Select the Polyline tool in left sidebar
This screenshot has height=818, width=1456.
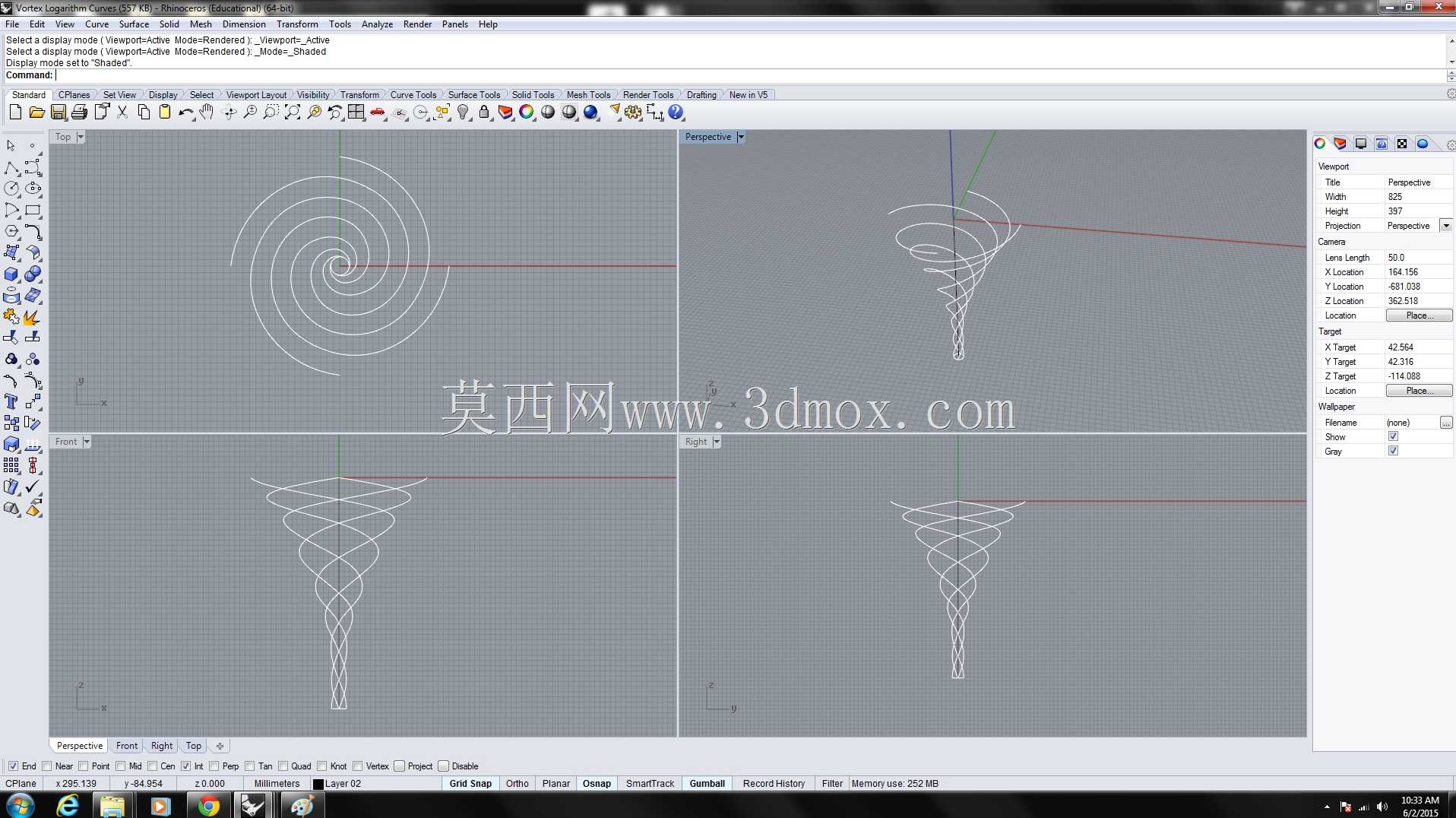coord(11,167)
